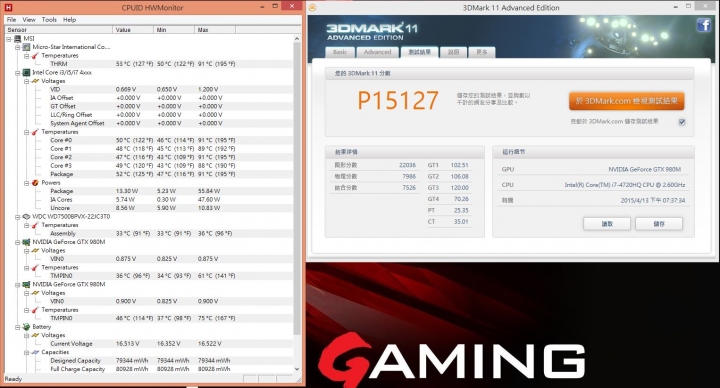Screen dimensions: 720x388
Task: Click the HWMonitor app icon in title bar
Action: [8, 7]
